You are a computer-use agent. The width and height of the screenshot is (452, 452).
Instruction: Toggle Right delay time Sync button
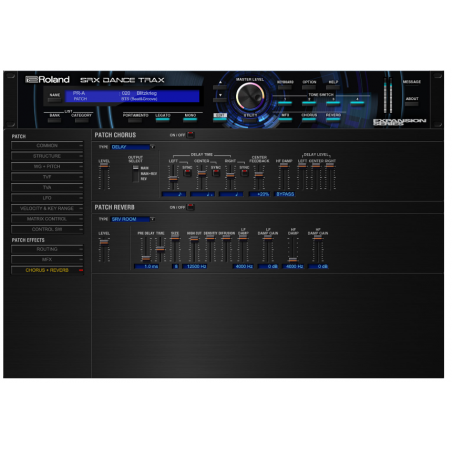244,173
